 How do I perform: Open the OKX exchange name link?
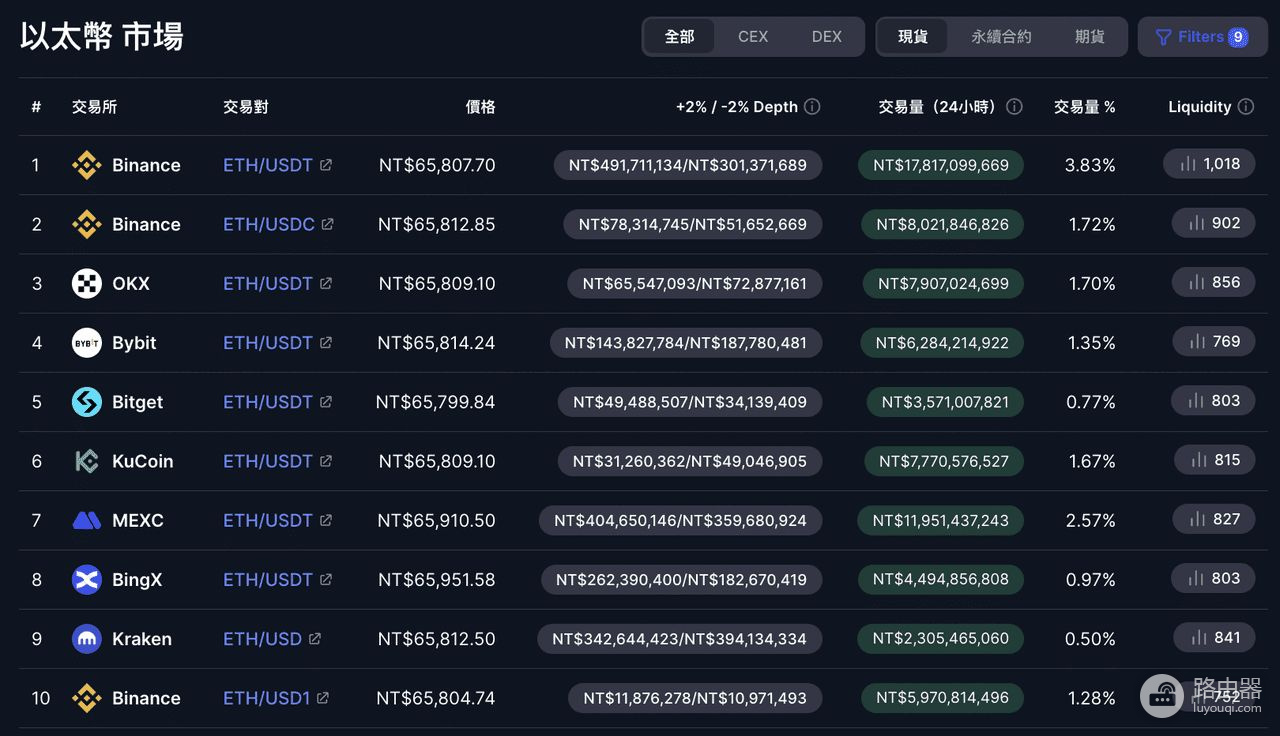click(131, 283)
